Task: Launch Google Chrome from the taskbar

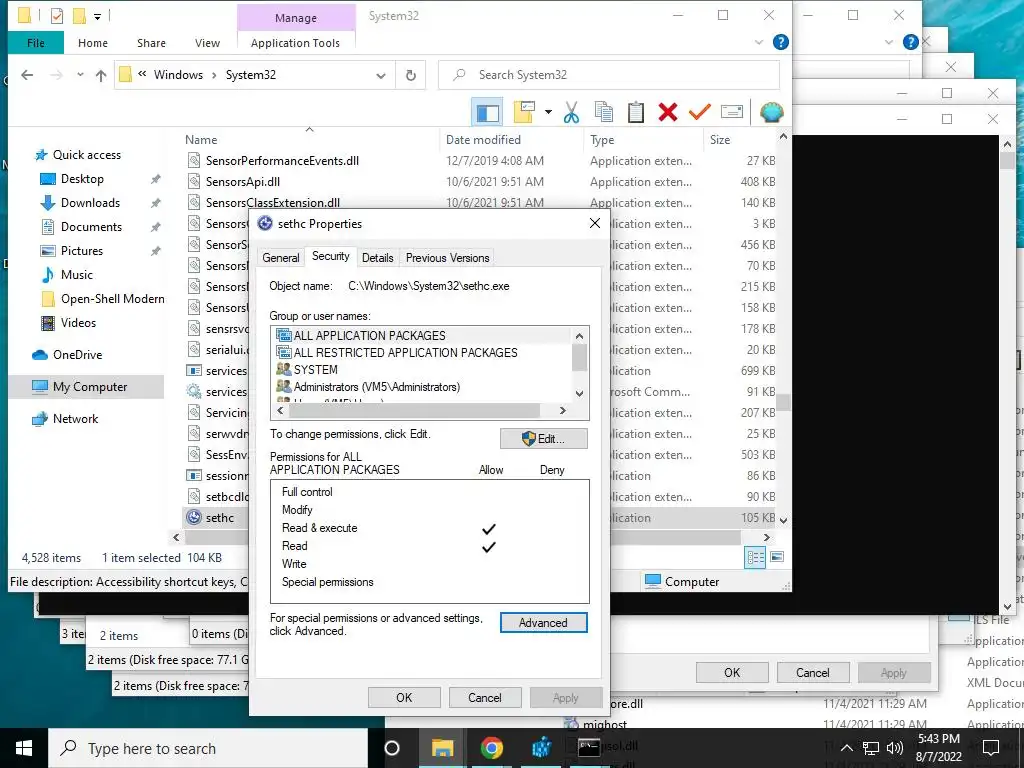Action: (x=491, y=748)
